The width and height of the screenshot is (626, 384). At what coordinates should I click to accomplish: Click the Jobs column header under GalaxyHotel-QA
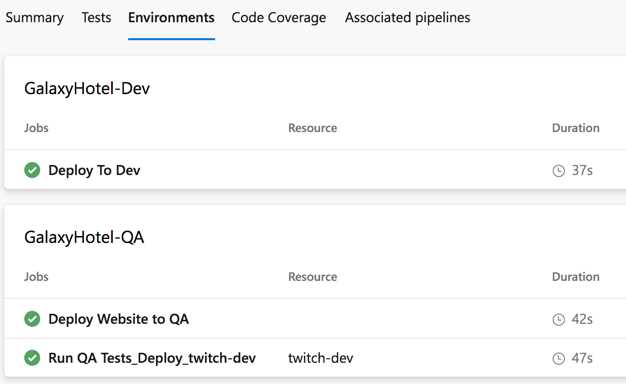[36, 277]
